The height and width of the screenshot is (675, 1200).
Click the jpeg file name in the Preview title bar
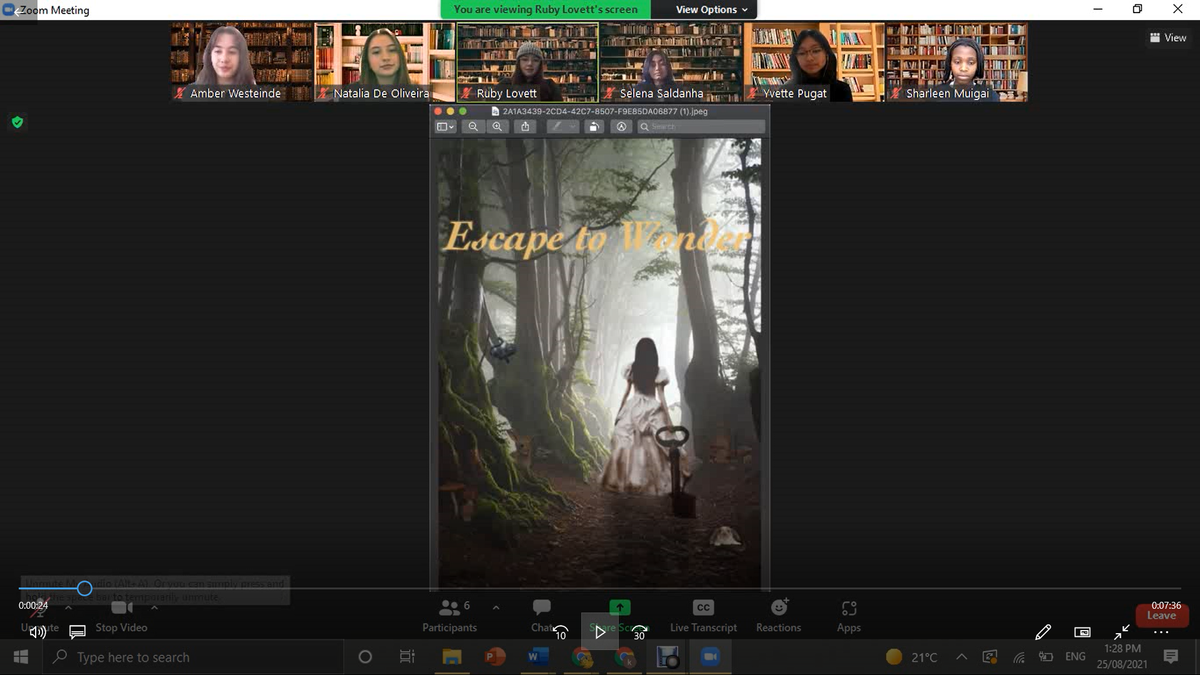604,111
